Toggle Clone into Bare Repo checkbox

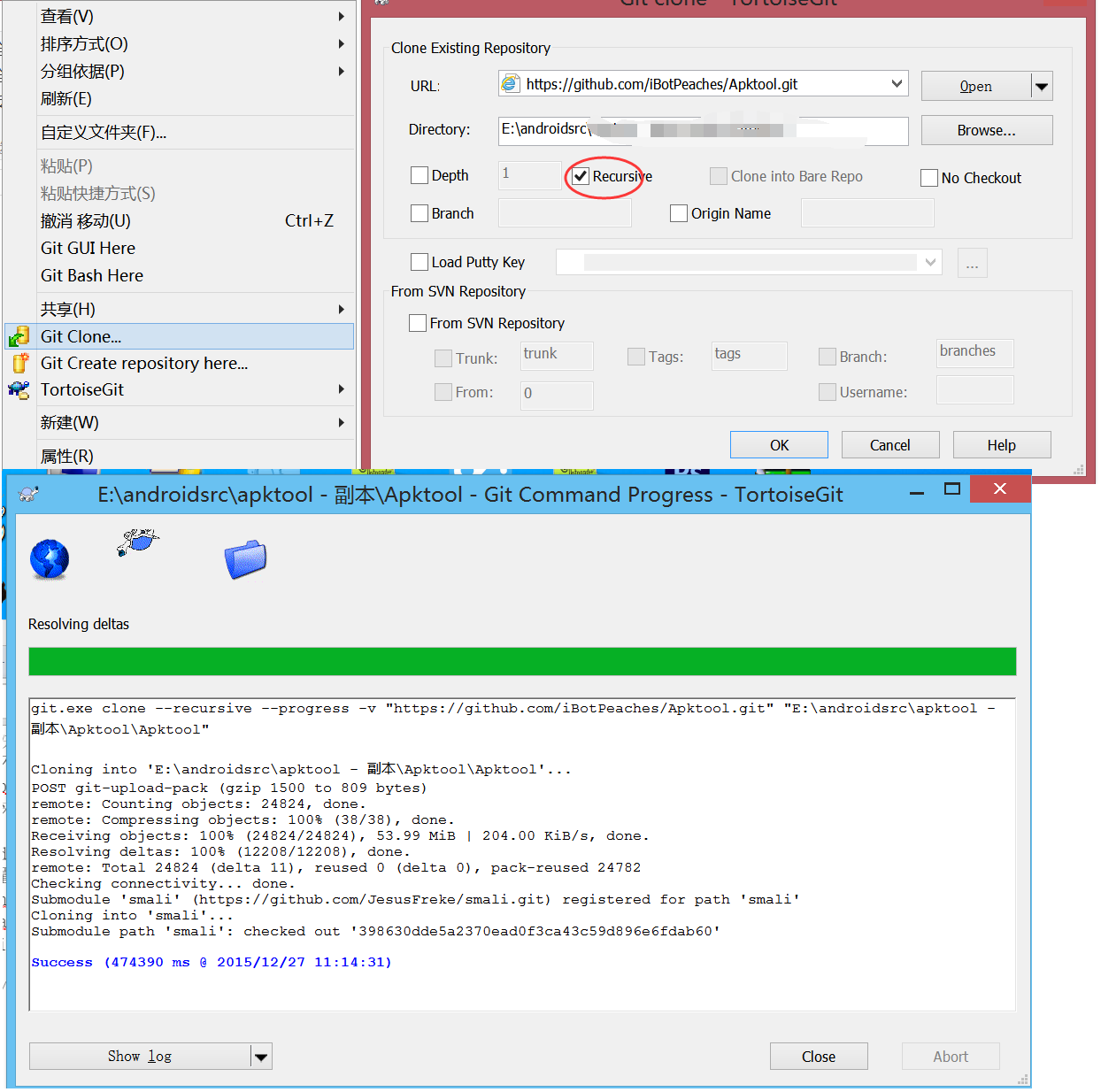(x=719, y=176)
